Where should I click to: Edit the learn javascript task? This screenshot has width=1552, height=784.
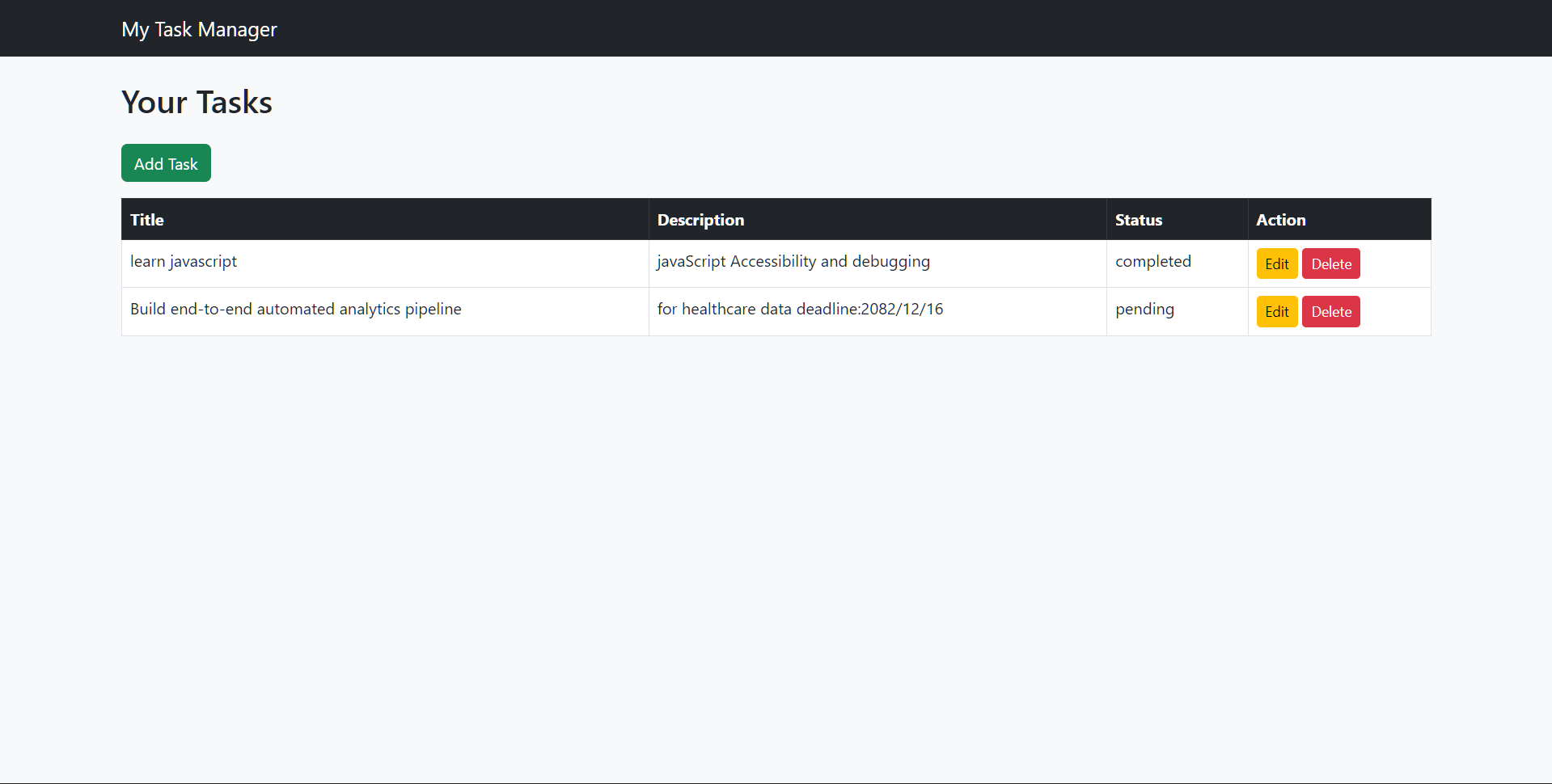(x=1276, y=263)
